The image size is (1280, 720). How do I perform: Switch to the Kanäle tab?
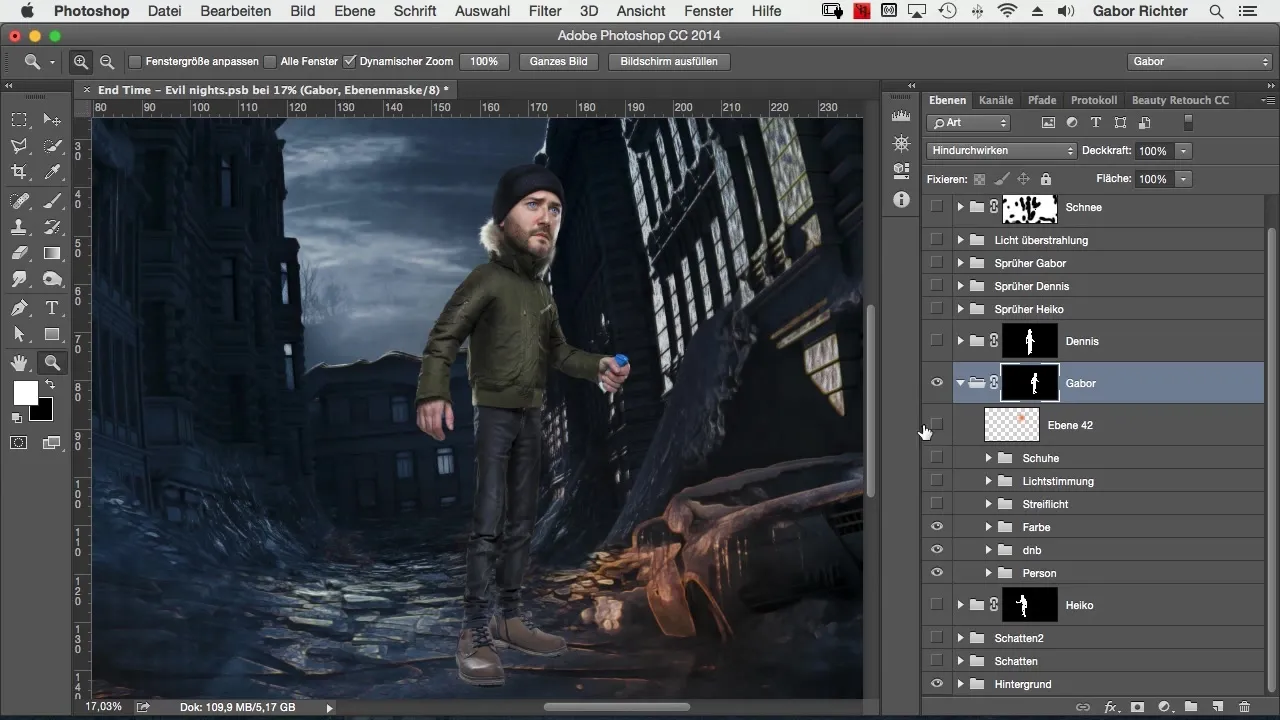point(995,100)
